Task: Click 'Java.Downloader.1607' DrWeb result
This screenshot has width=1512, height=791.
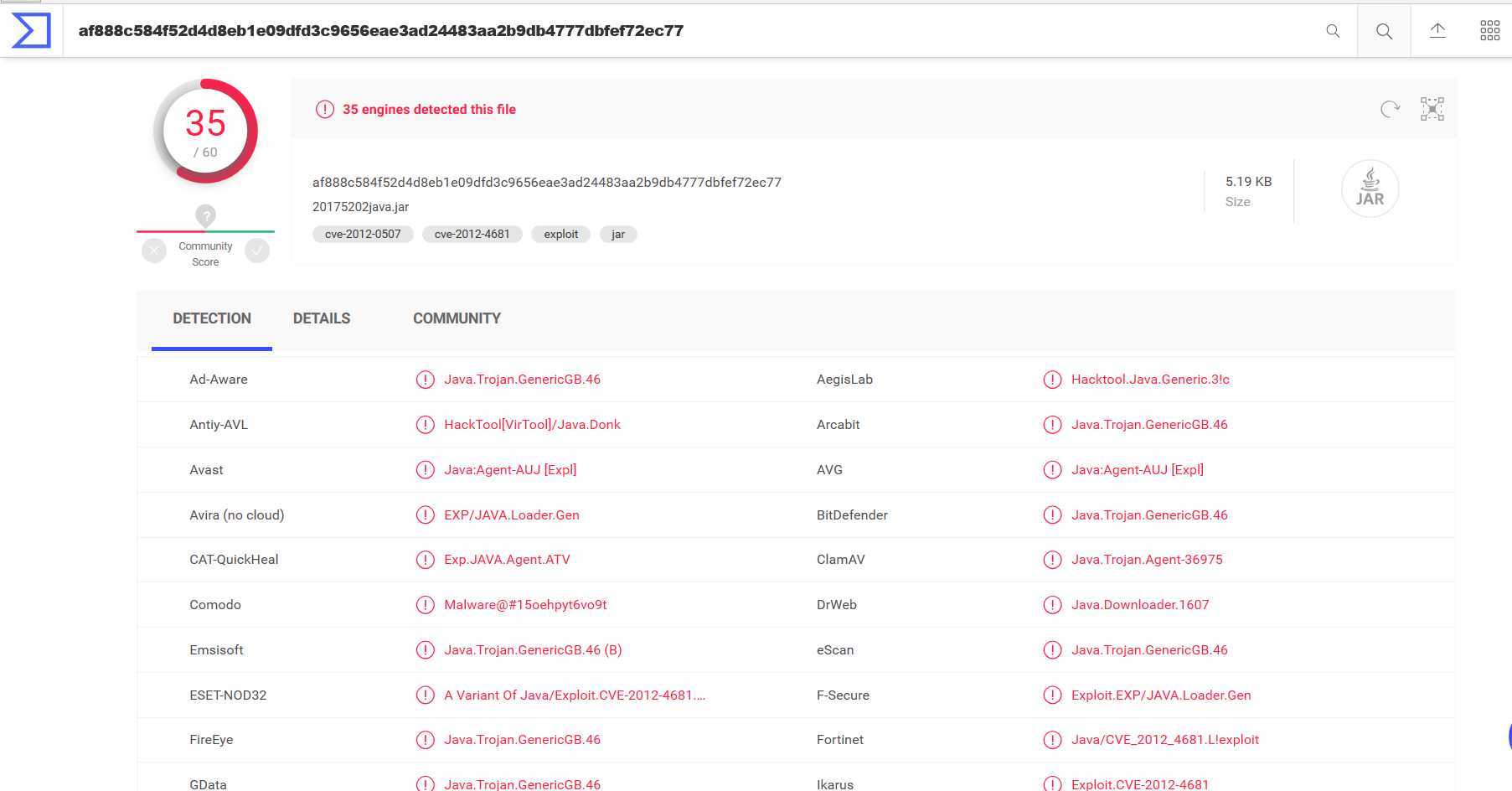Action: (1140, 605)
